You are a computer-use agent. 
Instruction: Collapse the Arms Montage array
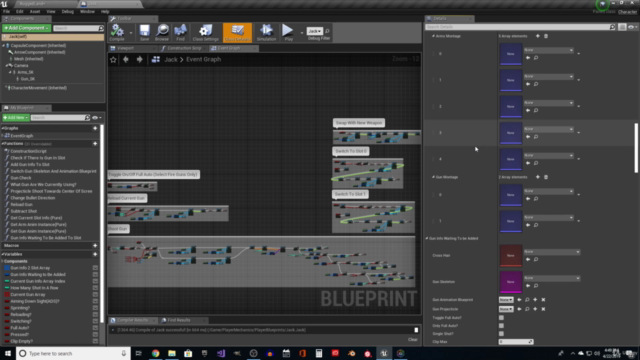[433, 36]
